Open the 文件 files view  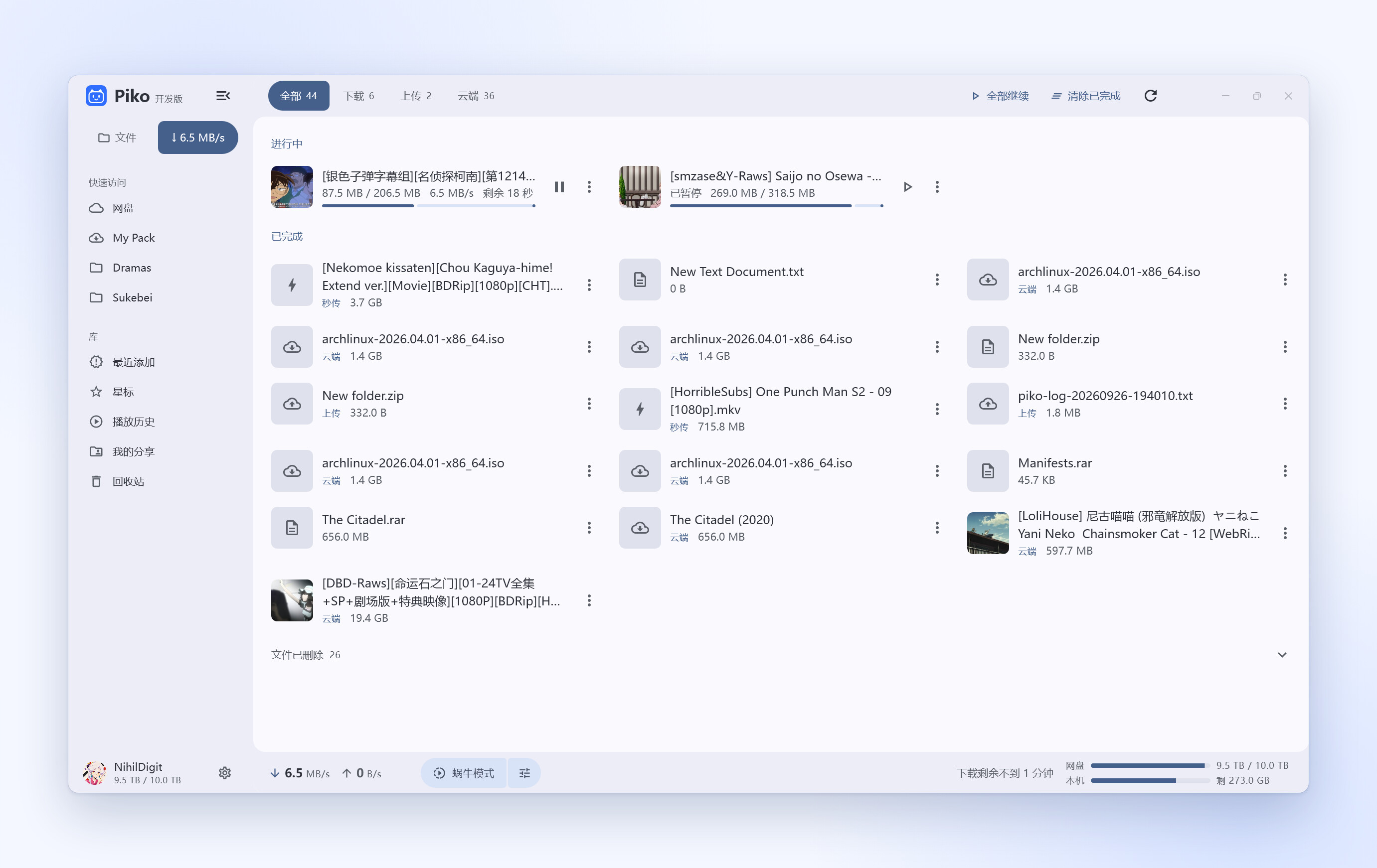click(117, 138)
